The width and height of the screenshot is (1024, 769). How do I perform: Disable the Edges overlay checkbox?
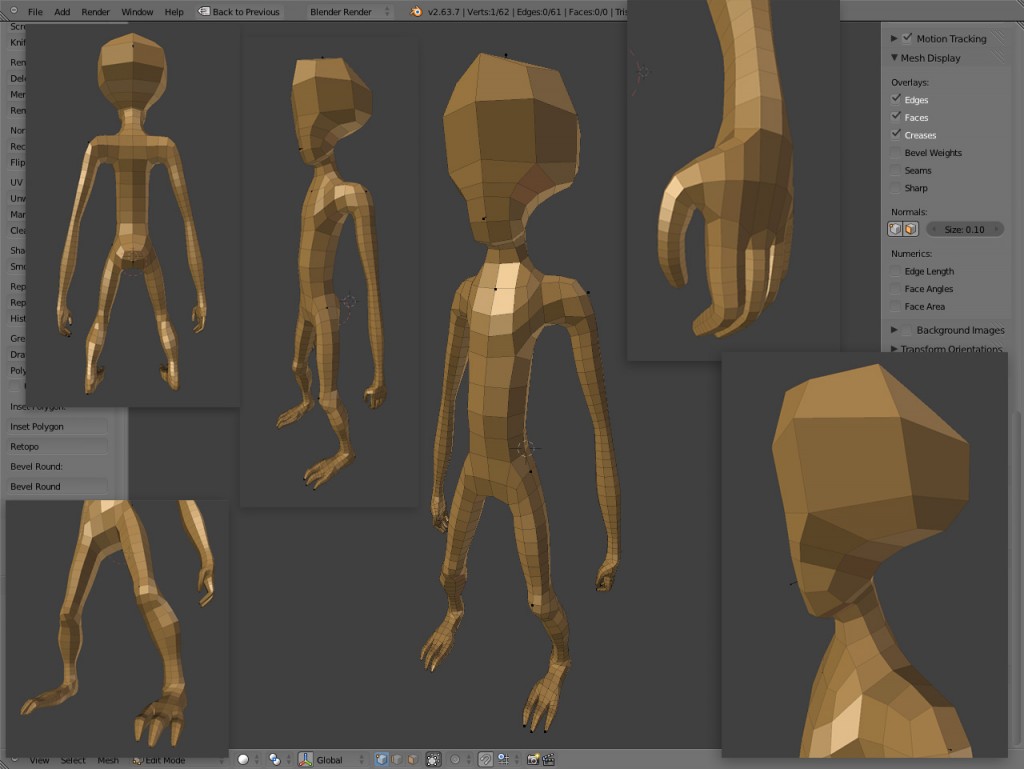[x=898, y=99]
